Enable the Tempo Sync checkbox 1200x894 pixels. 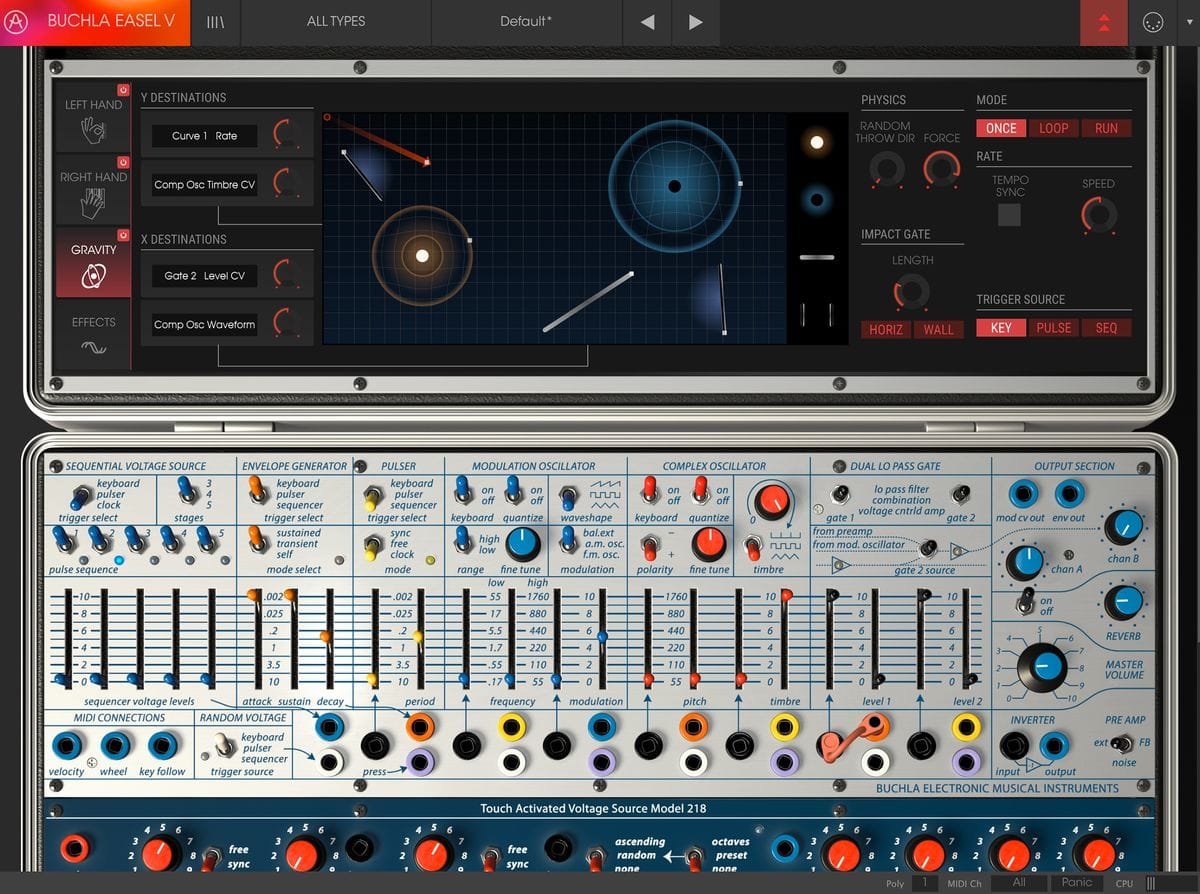[1009, 214]
